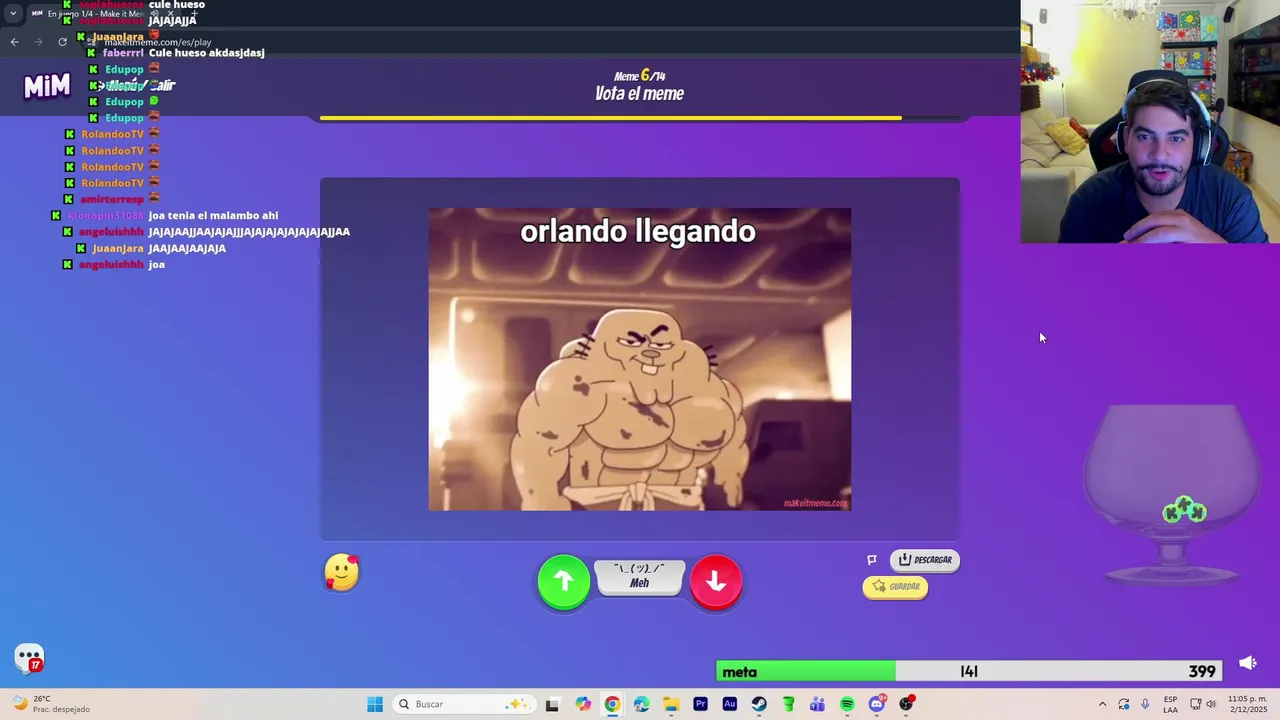Mute game sound with speaker icon
1280x720 pixels.
(1248, 663)
